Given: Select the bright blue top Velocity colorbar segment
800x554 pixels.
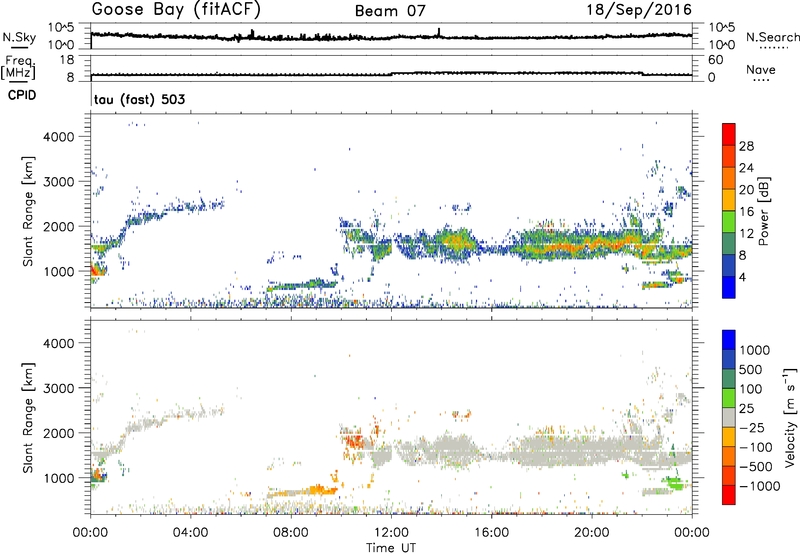Looking at the screenshot, I should (x=729, y=340).
